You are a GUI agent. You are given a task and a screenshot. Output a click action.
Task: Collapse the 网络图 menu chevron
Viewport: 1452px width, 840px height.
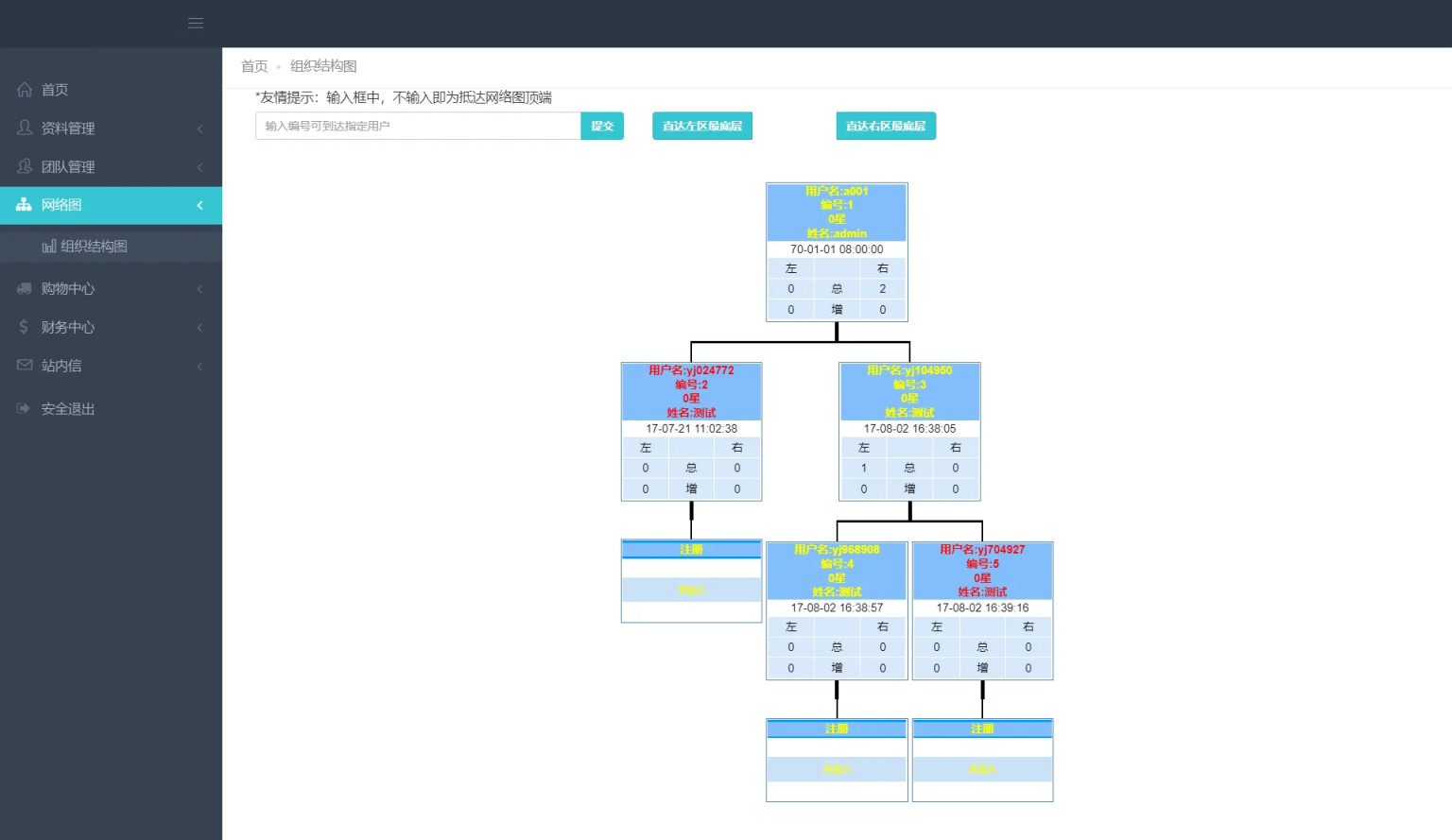coord(199,205)
